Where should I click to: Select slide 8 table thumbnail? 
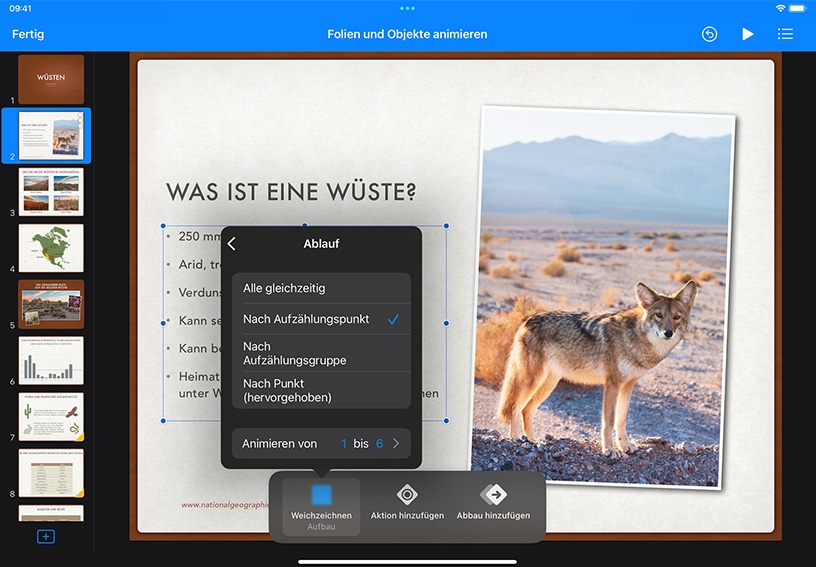point(51,473)
